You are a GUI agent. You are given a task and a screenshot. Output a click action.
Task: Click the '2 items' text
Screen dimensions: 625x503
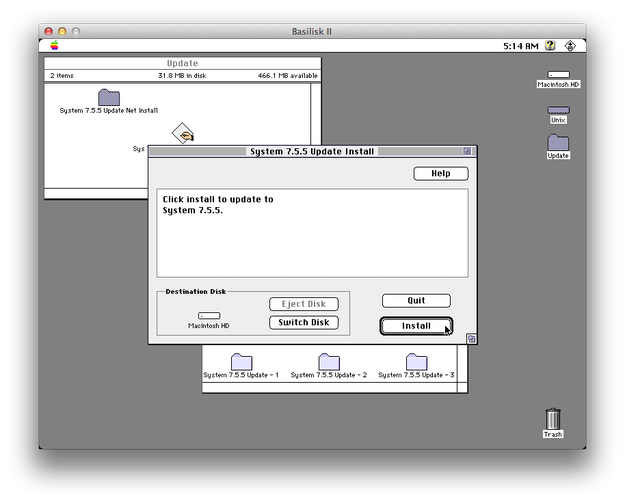(62, 75)
